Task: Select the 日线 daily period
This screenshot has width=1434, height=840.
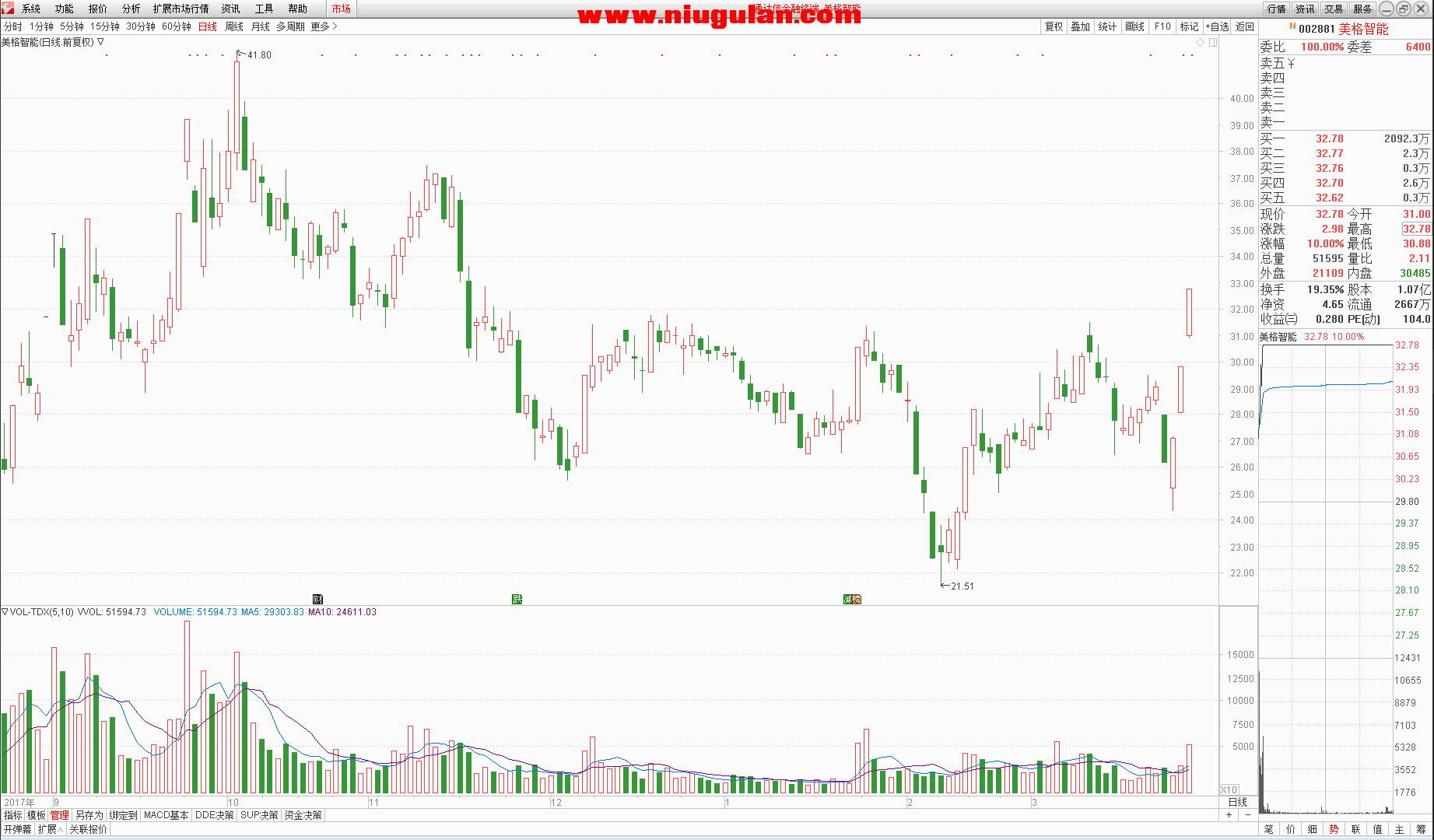Action: pos(208,26)
